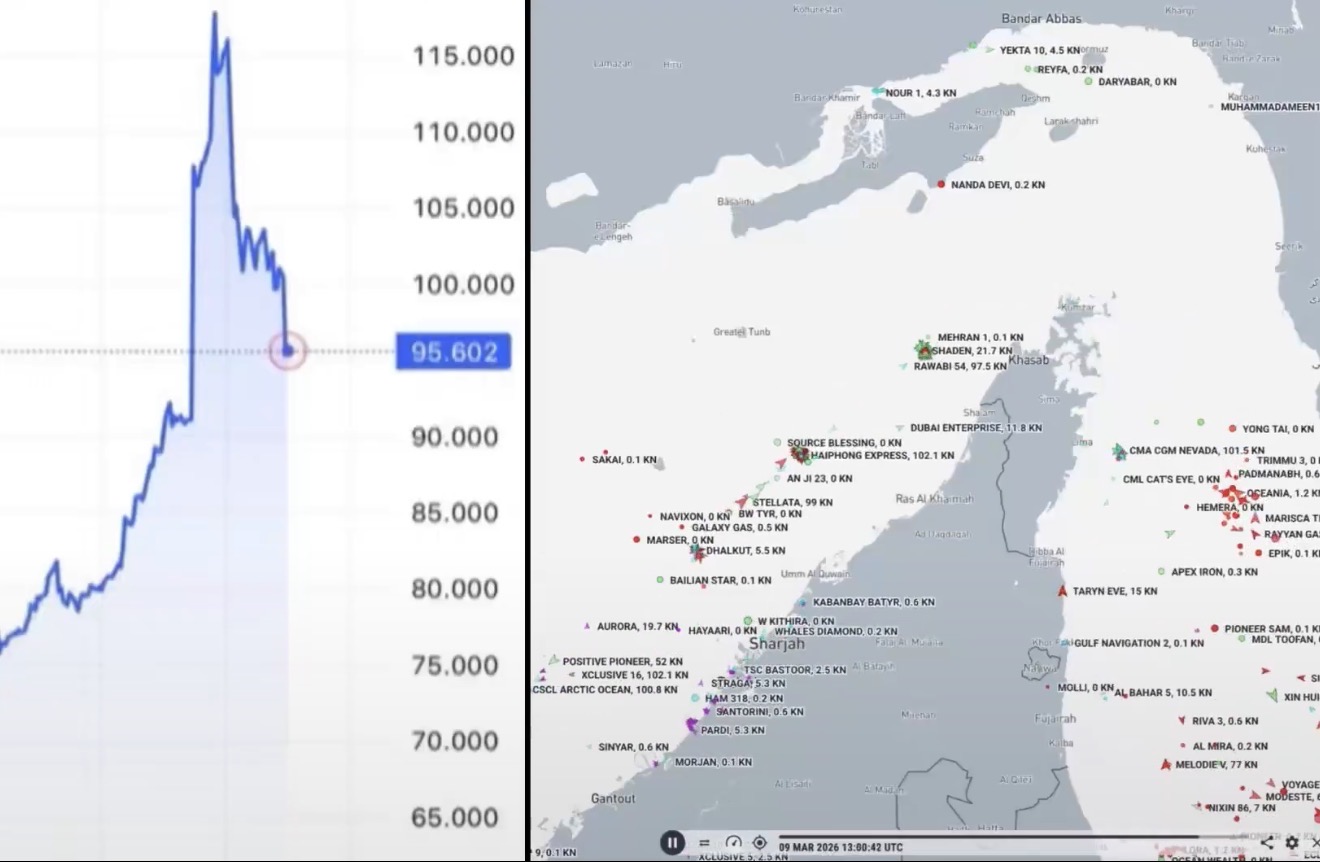Select the SAKAI red vessel dot
Screen dimensions: 1320x862
pos(582,459)
